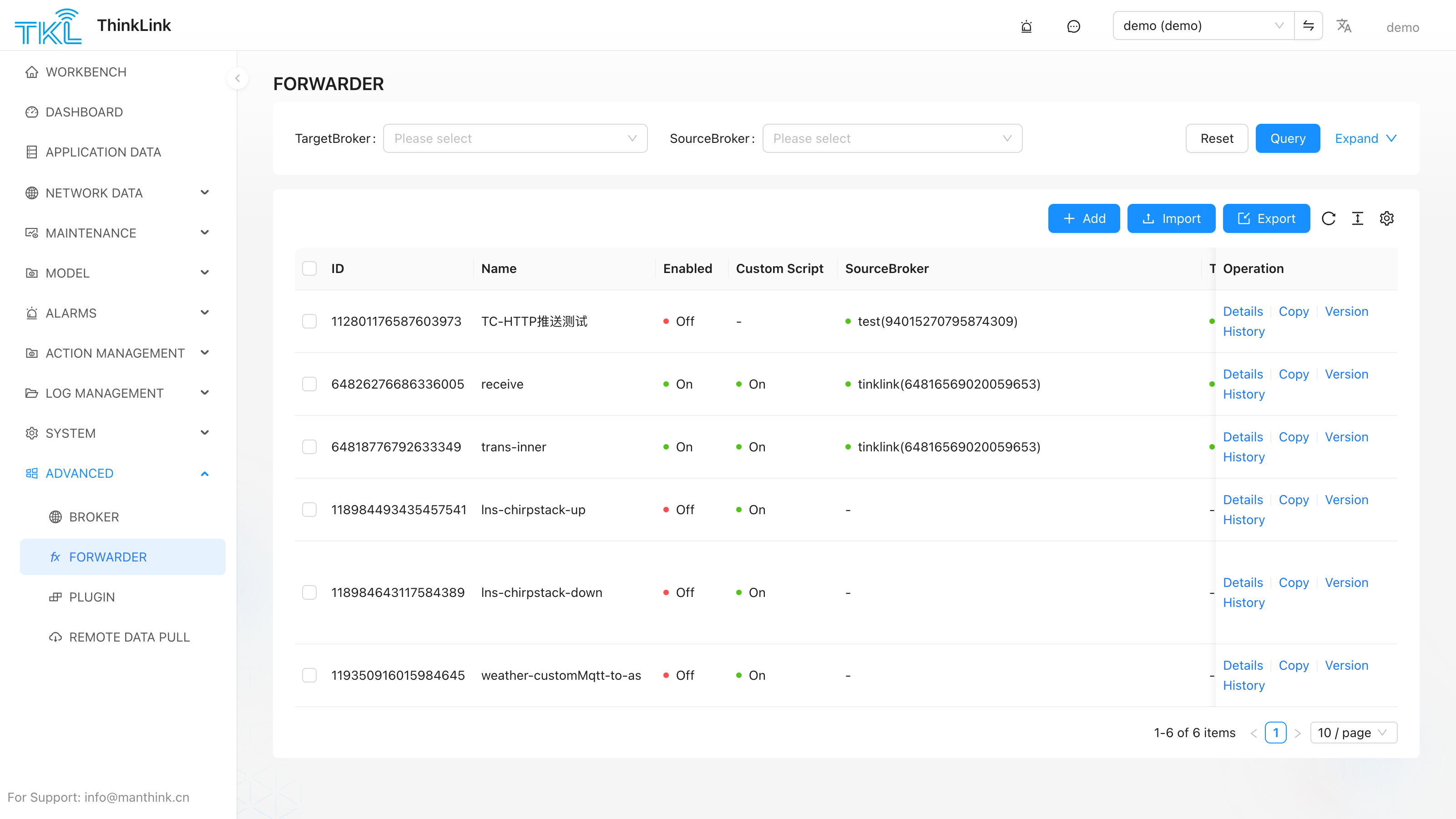
Task: Click the previous page arrow
Action: 1254,733
